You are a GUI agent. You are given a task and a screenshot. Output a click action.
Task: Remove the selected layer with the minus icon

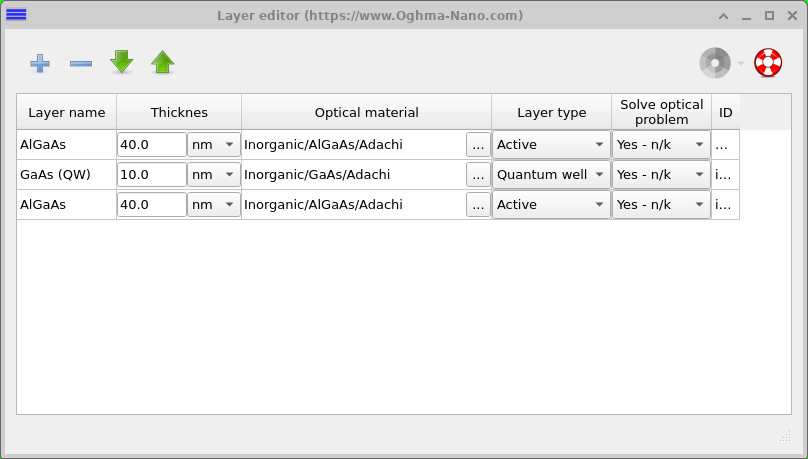(x=81, y=63)
